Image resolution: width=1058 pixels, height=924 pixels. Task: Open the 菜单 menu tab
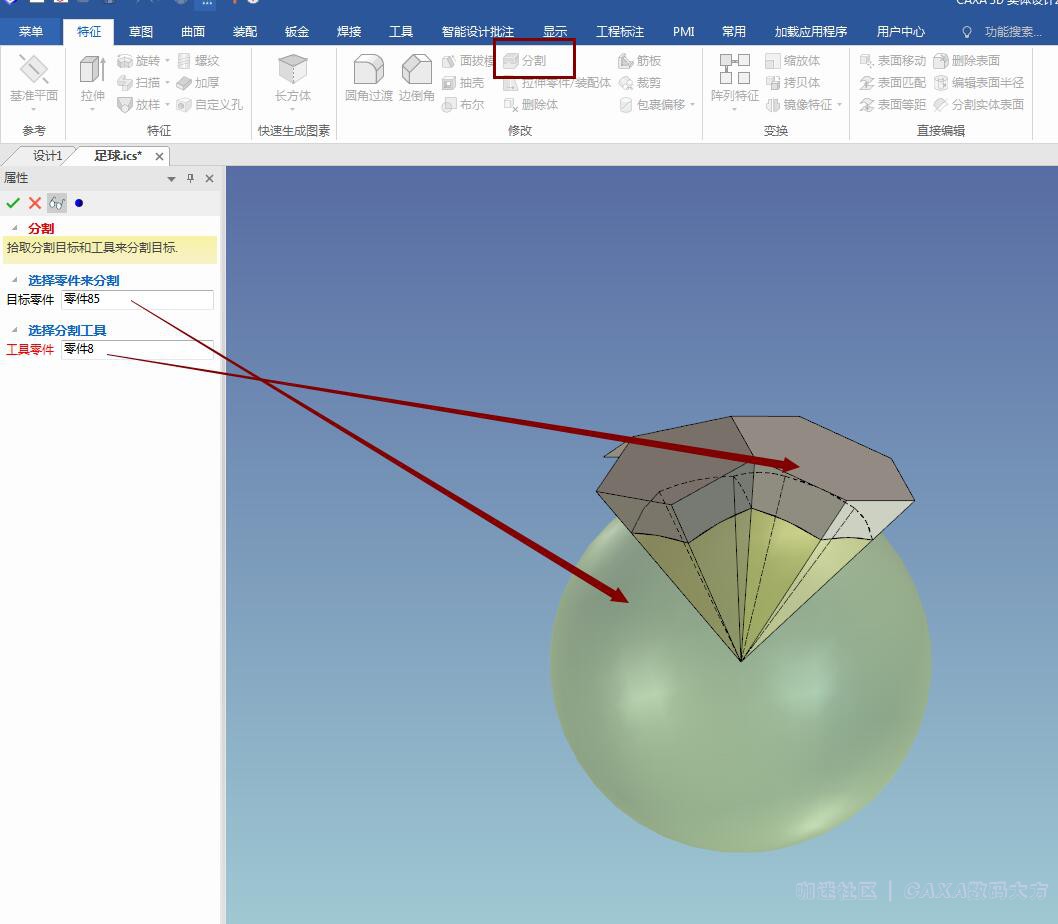pyautogui.click(x=31, y=32)
